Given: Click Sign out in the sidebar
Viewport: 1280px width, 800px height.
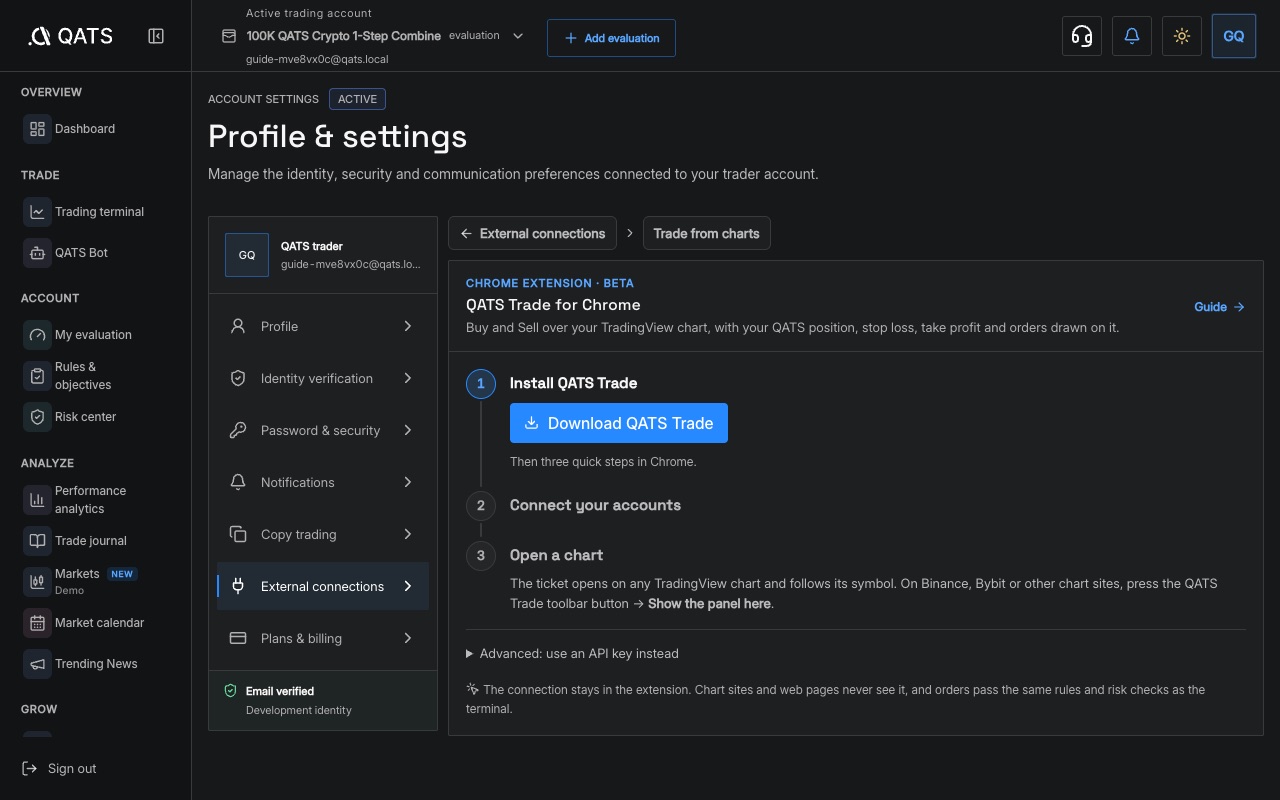Looking at the screenshot, I should point(59,769).
